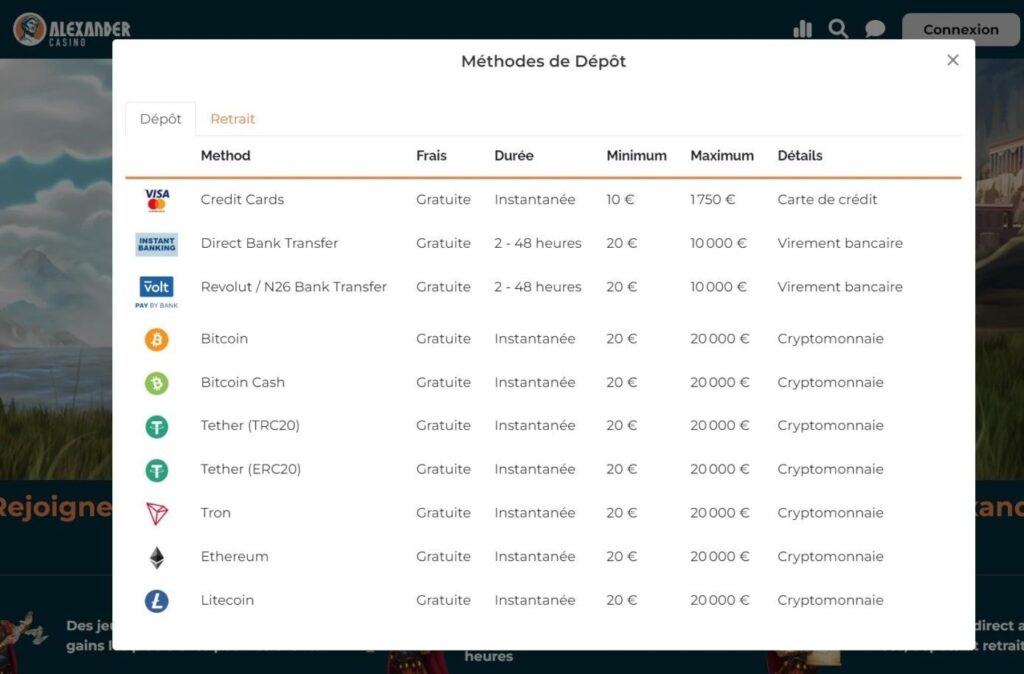Close the Méthodes de Dépôt dialog
The height and width of the screenshot is (674, 1024).
953,60
